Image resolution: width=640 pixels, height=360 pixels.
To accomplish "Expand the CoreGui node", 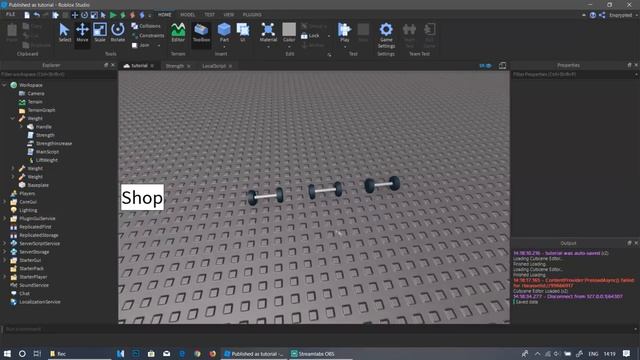I will 4,202.
